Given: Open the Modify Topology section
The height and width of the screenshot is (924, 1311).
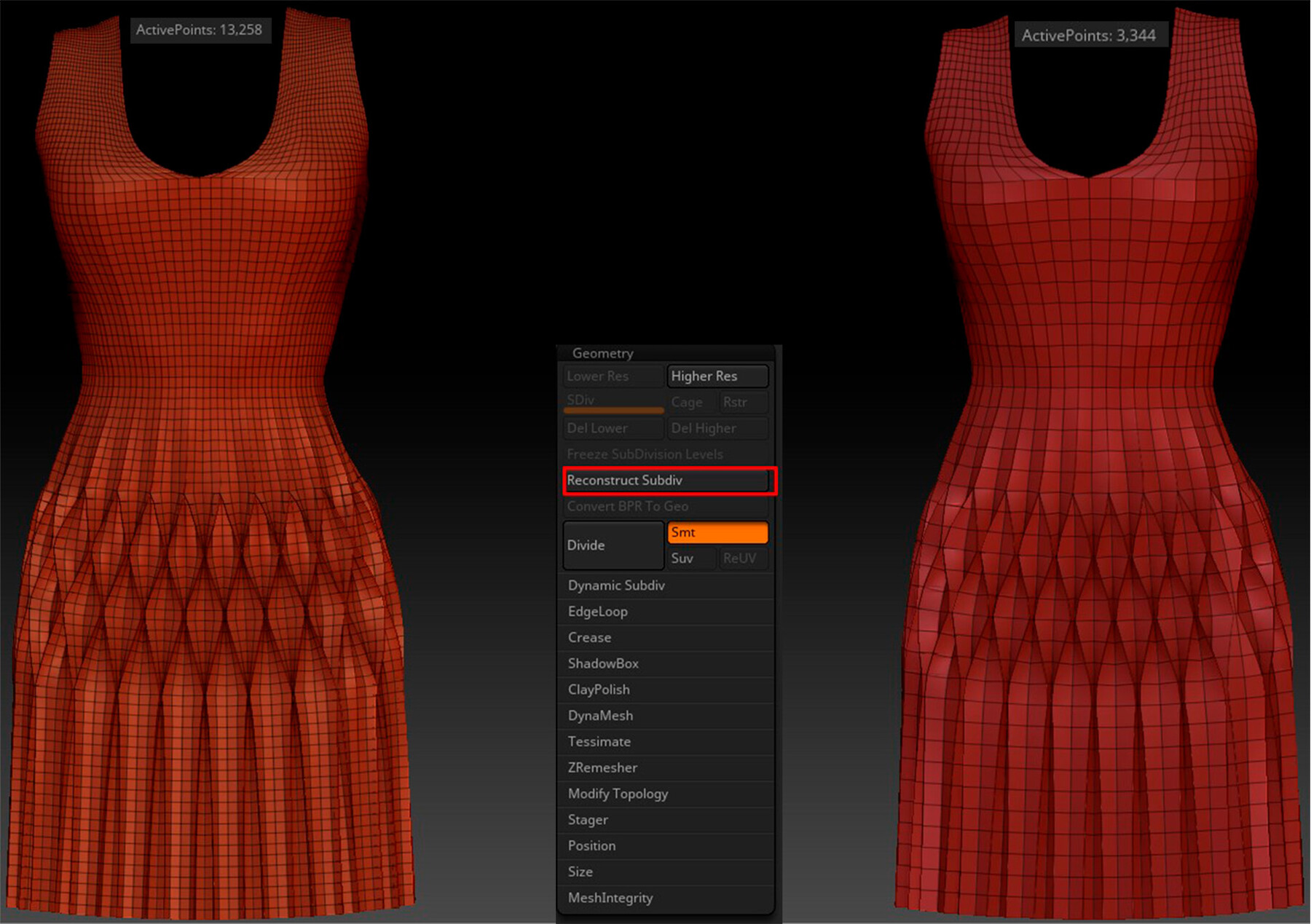Looking at the screenshot, I should point(618,794).
